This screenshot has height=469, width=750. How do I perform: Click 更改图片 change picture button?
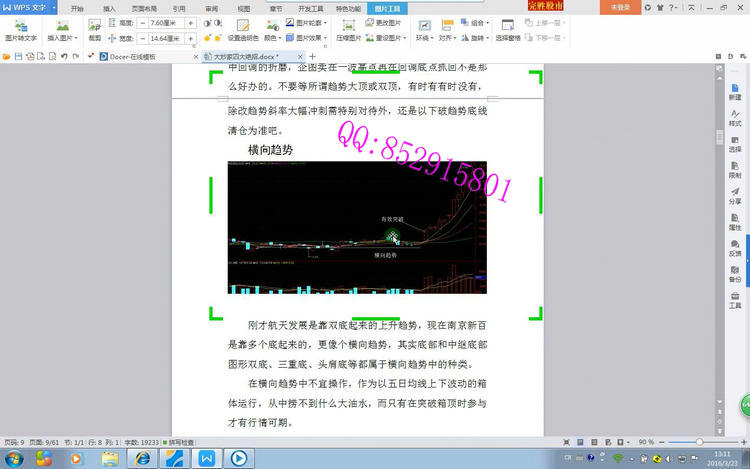point(387,21)
